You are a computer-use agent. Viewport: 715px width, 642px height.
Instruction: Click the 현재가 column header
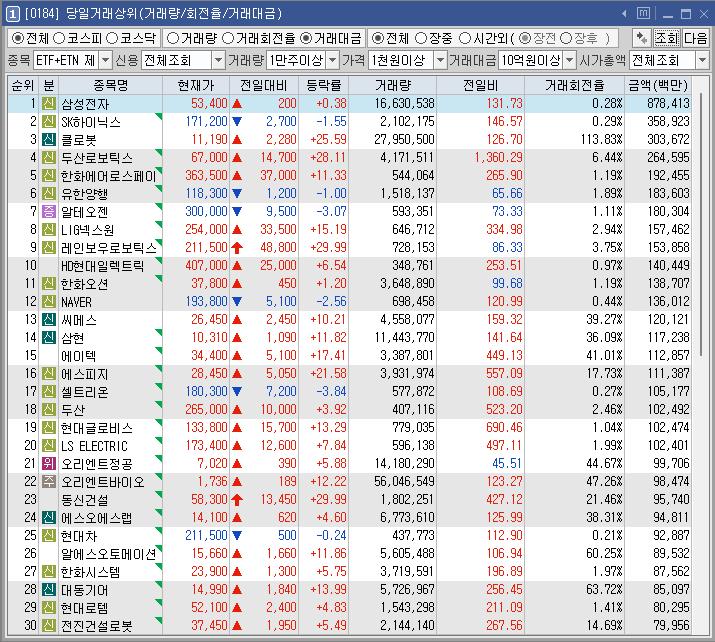click(x=196, y=85)
